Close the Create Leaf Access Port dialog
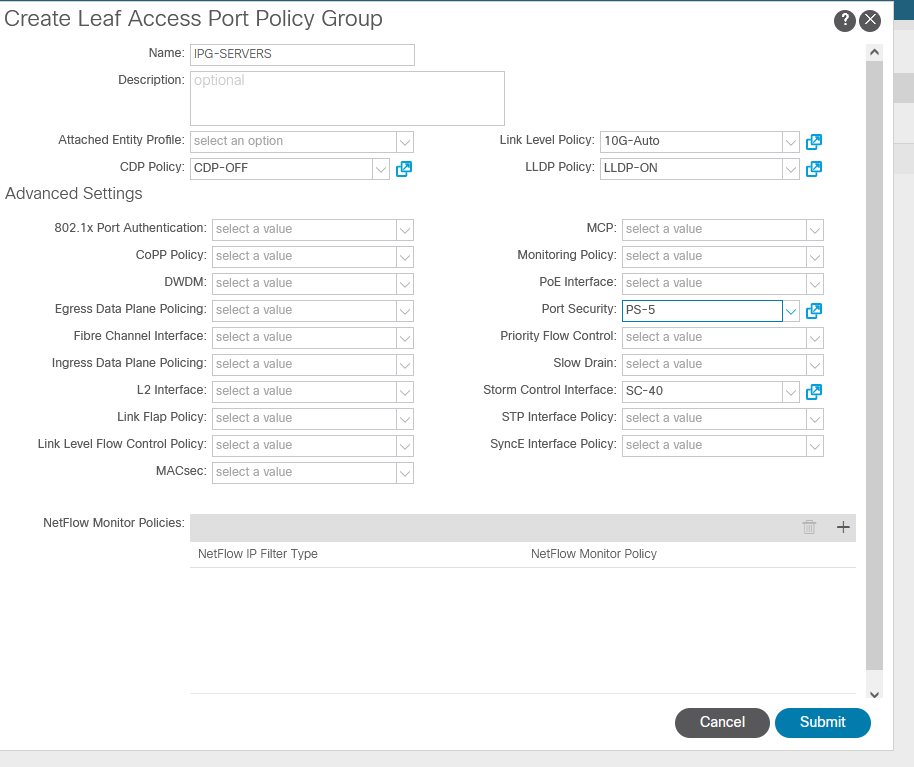Viewport: 914px width, 767px height. pos(870,20)
